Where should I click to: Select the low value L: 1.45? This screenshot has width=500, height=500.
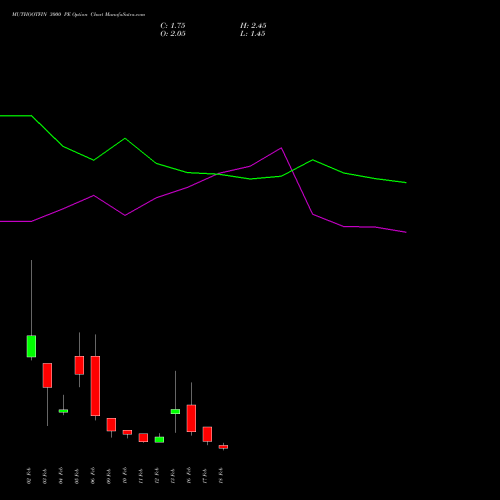tap(253, 34)
